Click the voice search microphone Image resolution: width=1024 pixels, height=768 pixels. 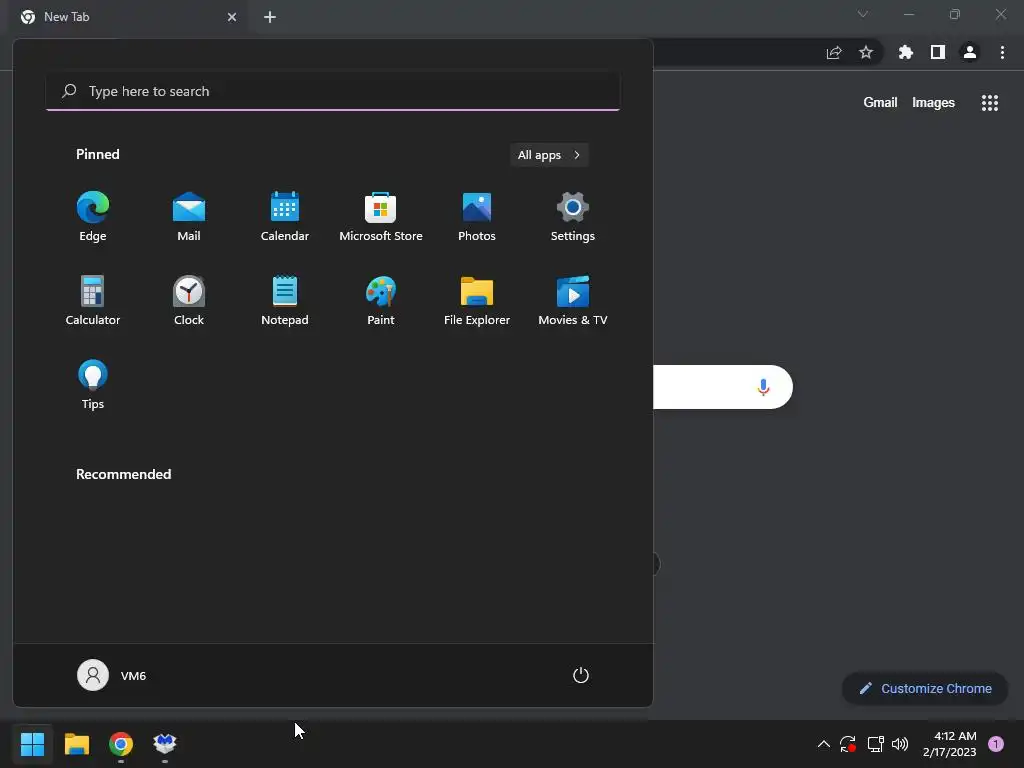pyautogui.click(x=763, y=387)
